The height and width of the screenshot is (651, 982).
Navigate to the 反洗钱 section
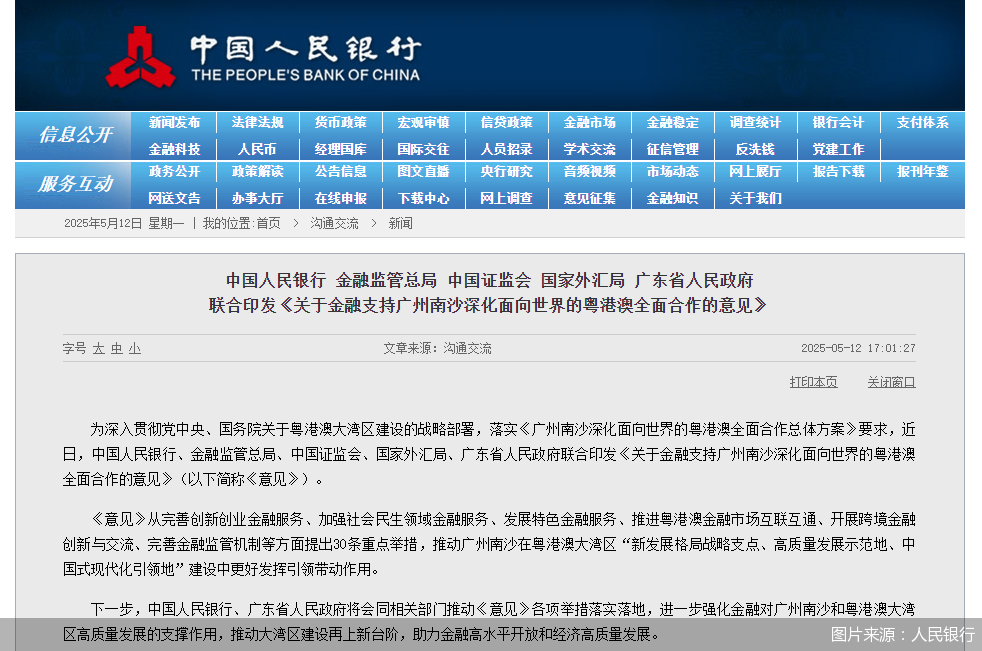(x=755, y=148)
